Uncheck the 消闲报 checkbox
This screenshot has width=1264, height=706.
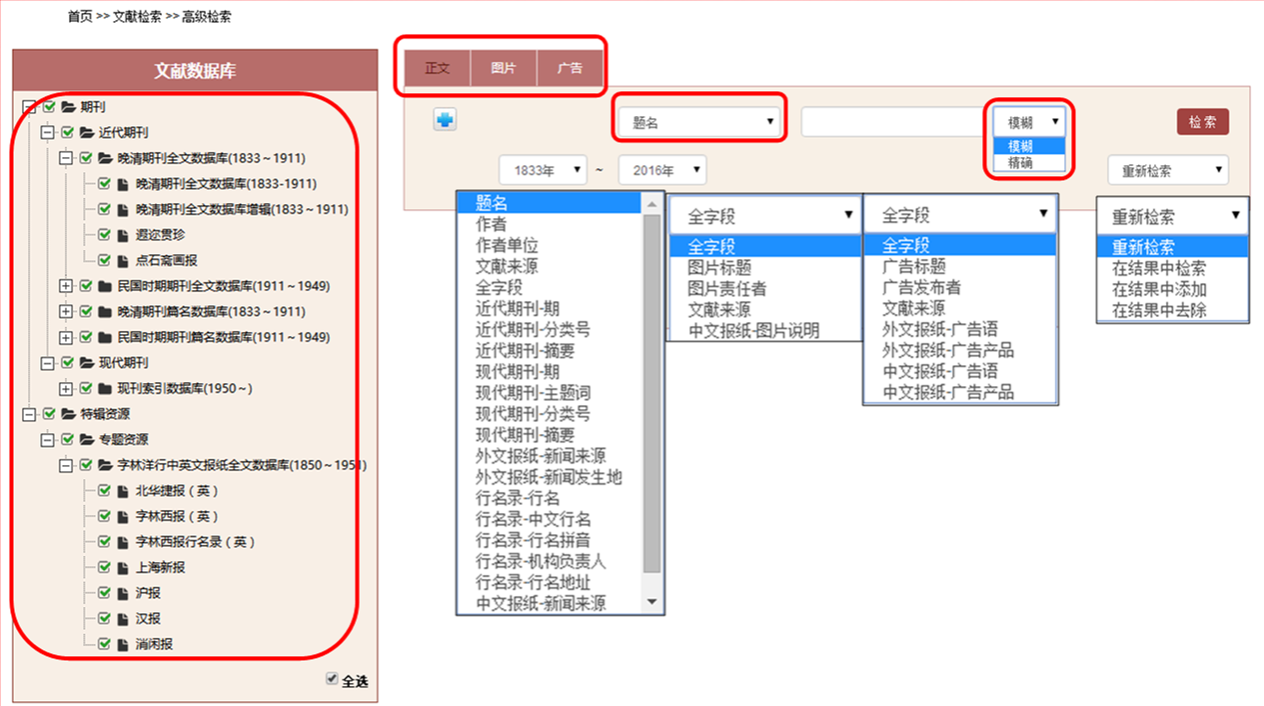pos(104,644)
